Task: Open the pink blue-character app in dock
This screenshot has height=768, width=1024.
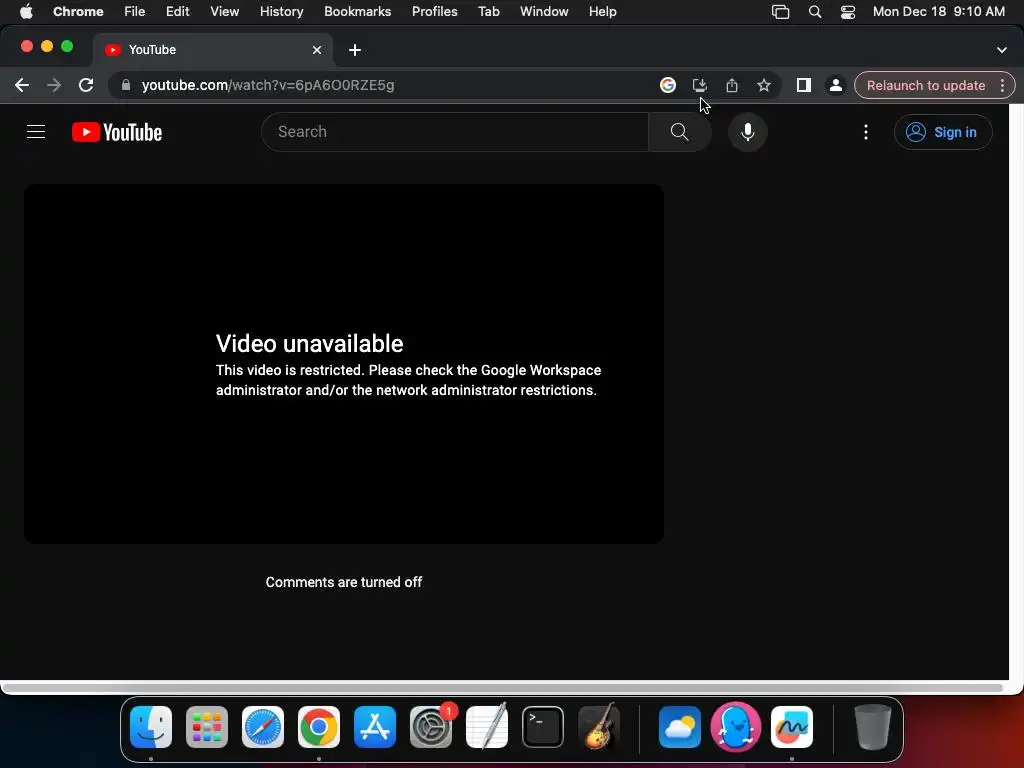Action: tap(736, 727)
